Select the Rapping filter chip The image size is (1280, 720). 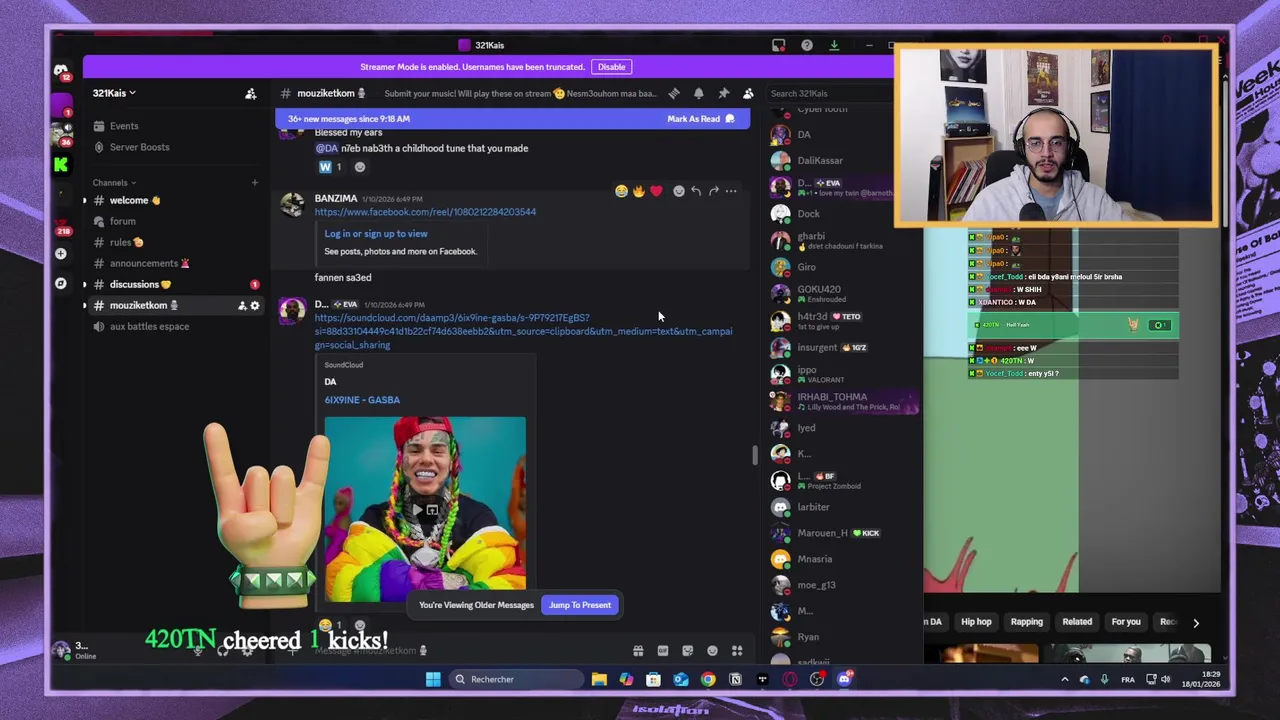pyautogui.click(x=1026, y=622)
